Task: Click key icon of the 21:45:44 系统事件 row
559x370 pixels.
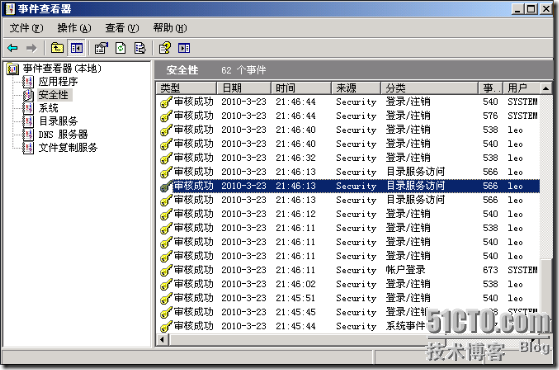Action: click(166, 326)
